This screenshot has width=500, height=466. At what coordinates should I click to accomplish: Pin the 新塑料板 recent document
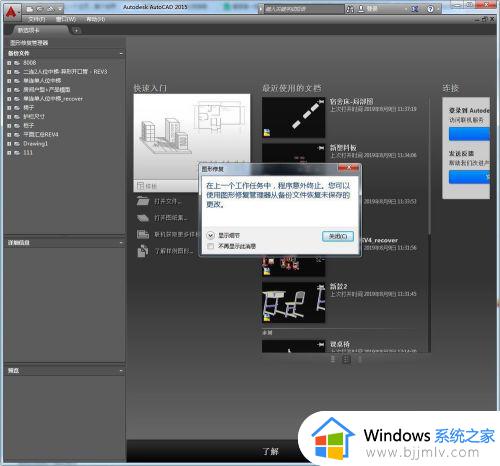click(321, 148)
